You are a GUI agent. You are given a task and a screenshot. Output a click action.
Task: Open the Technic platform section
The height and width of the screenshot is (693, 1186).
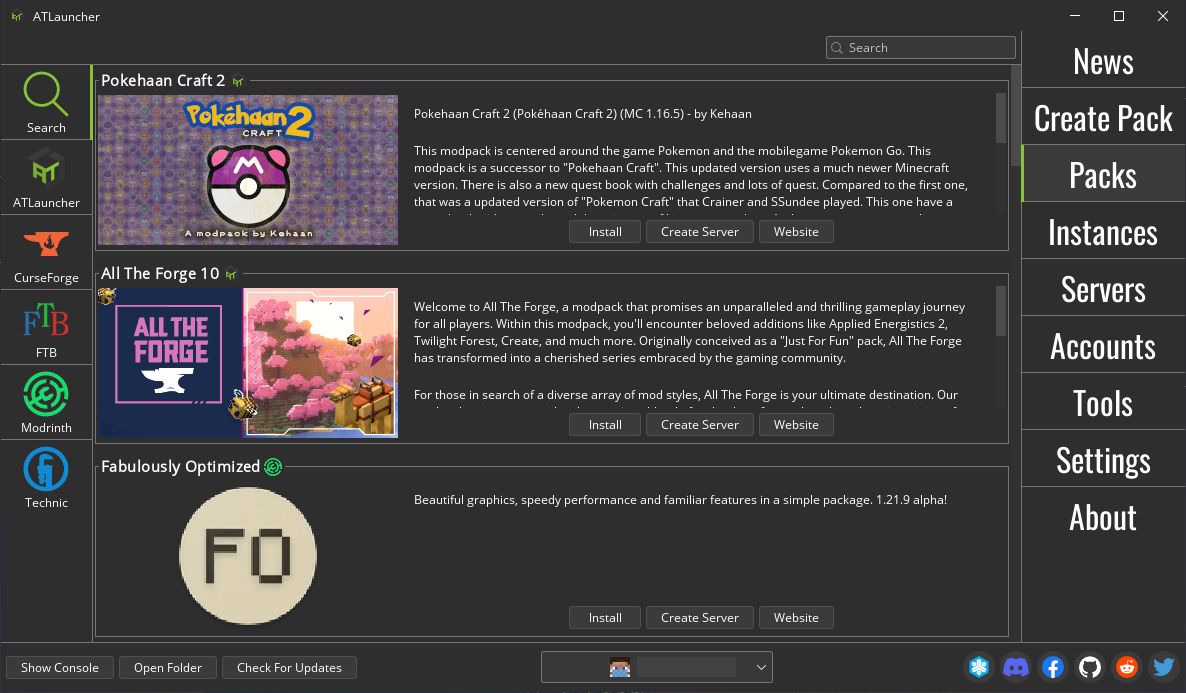point(46,471)
